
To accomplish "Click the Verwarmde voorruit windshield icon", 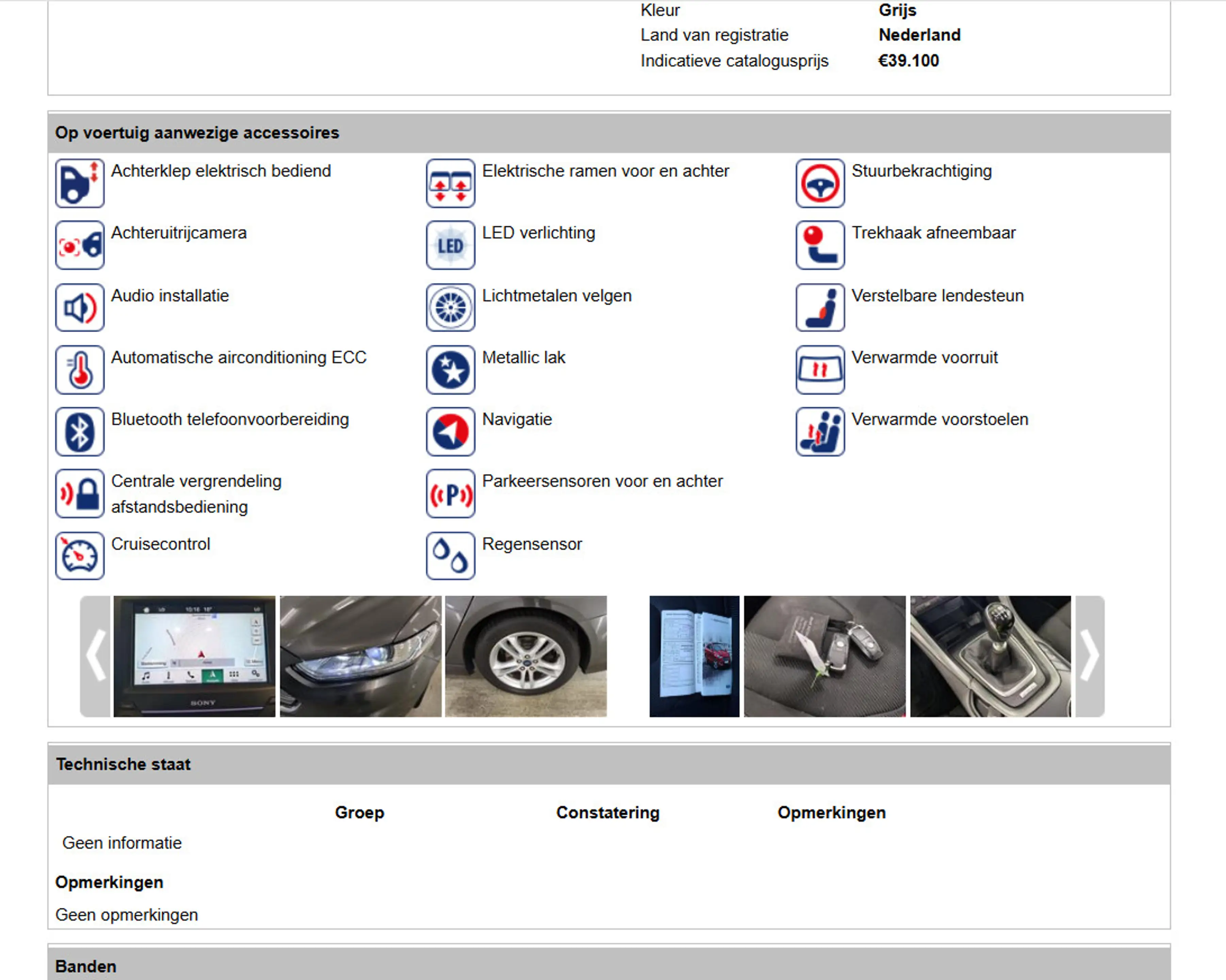I will click(820, 370).
